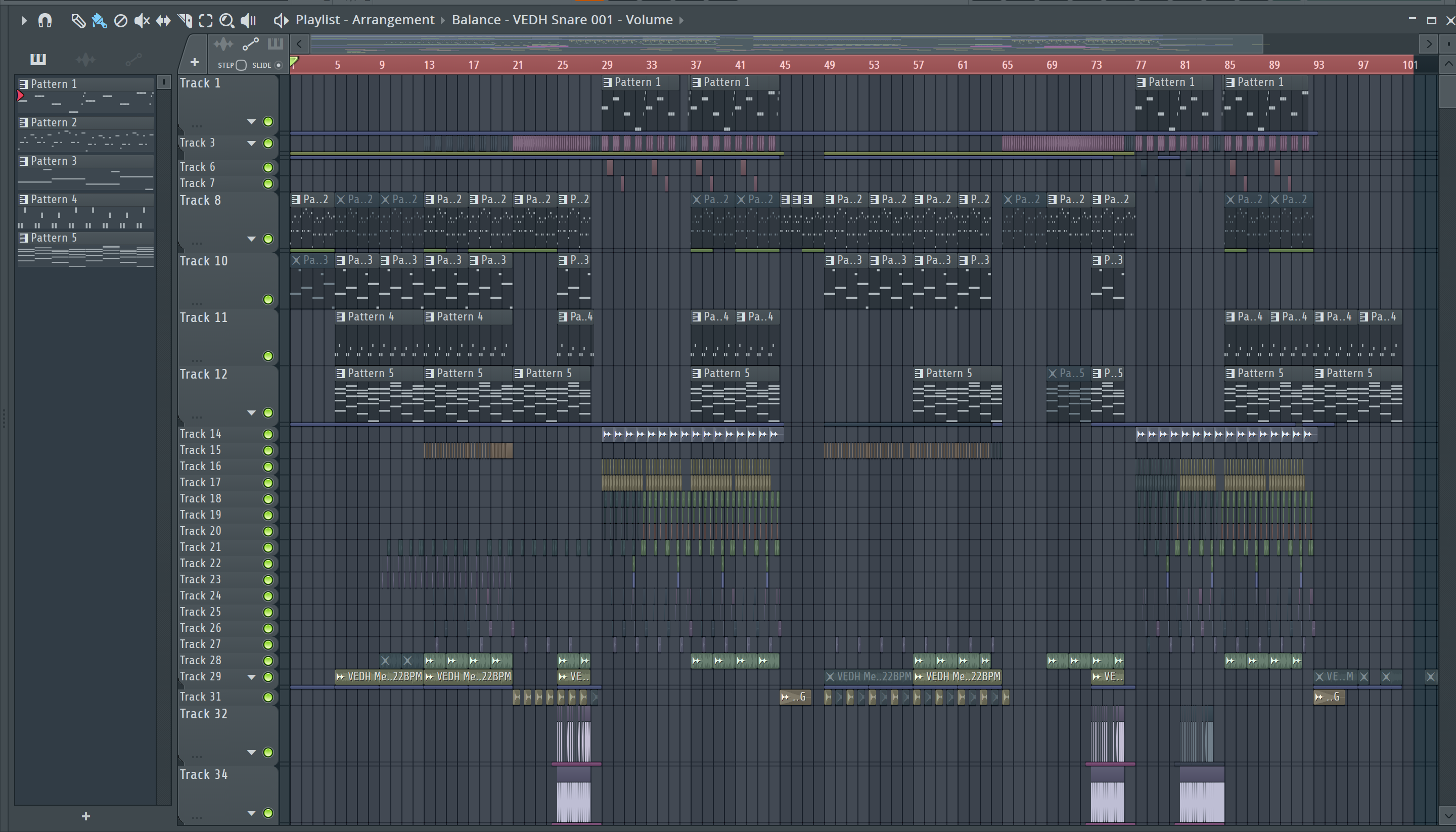Collapse Track 3 group with its arrow
Image resolution: width=1456 pixels, height=832 pixels.
click(251, 144)
